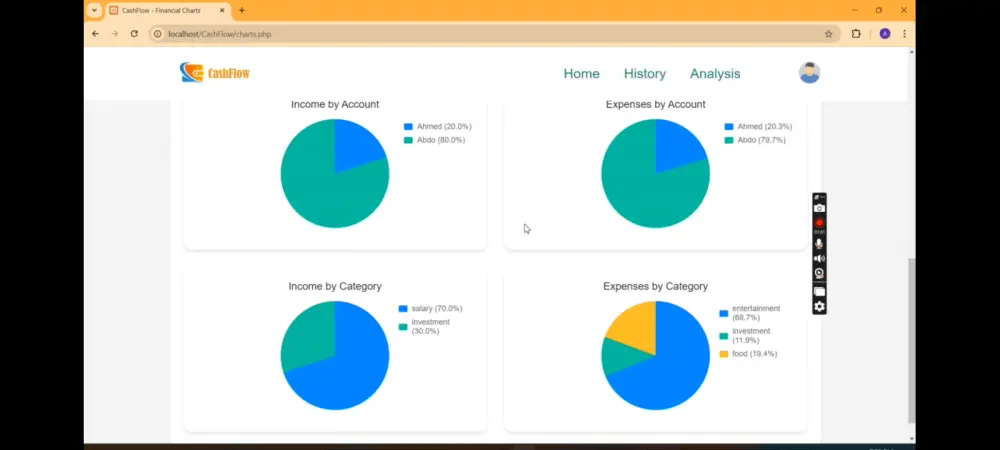Toggle food (19.4%) legend entry
The image size is (1000, 450).
[748, 354]
